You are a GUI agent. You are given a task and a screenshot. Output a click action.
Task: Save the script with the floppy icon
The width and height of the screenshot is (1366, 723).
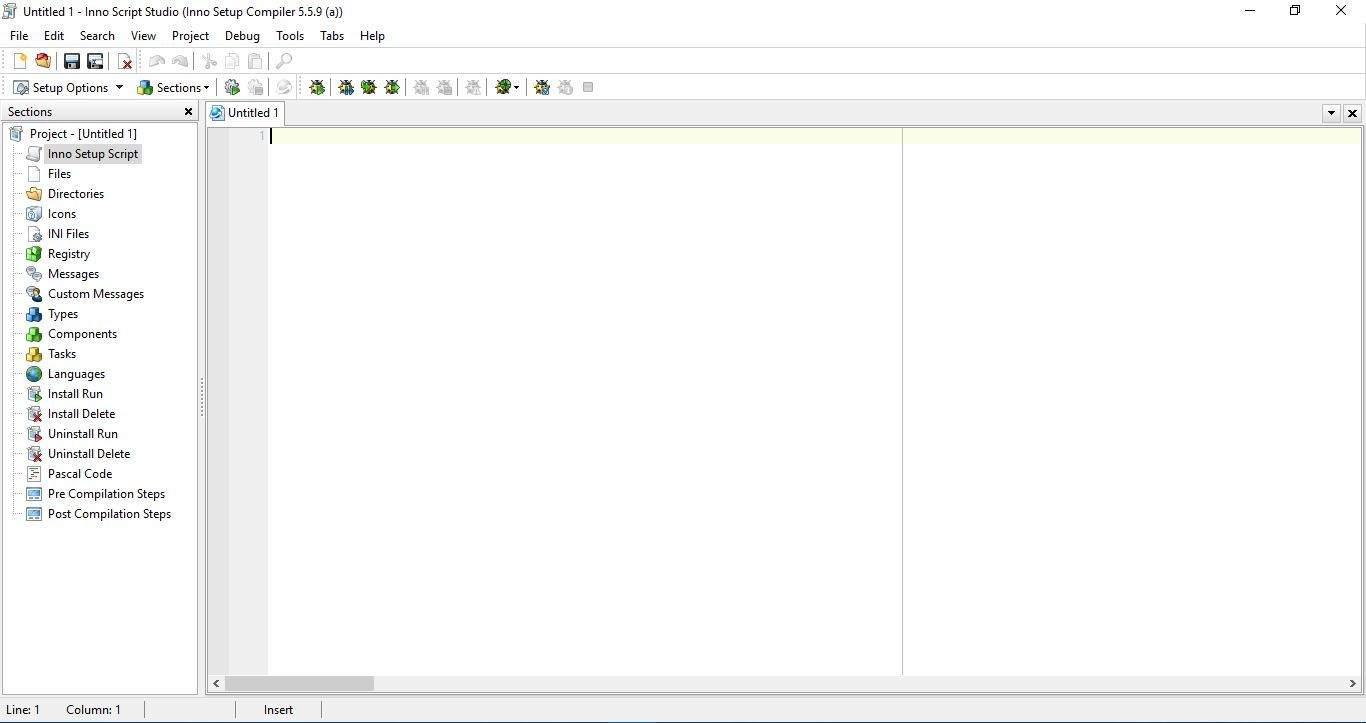(x=72, y=61)
